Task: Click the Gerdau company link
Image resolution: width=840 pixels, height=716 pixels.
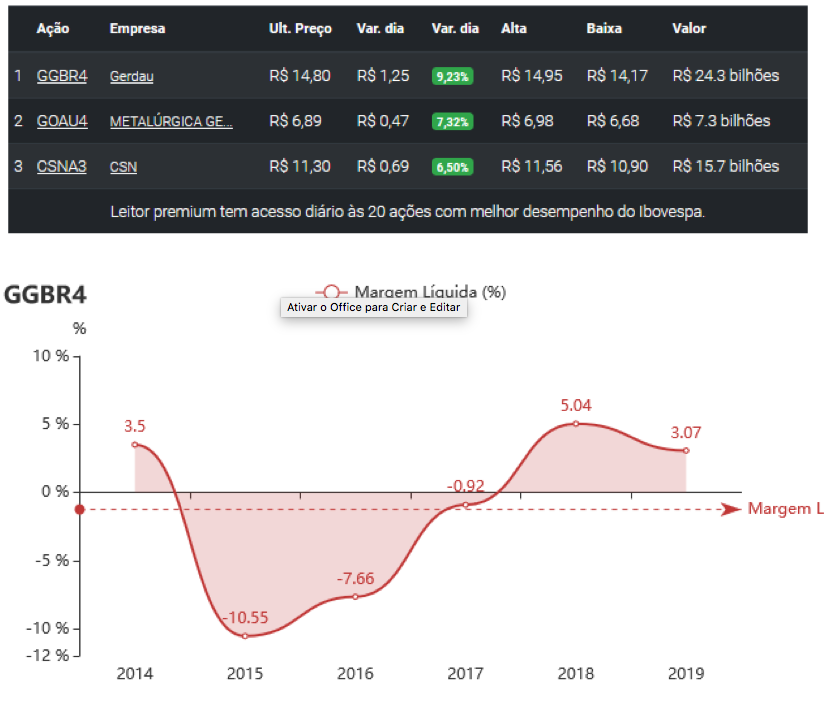Action: click(131, 76)
